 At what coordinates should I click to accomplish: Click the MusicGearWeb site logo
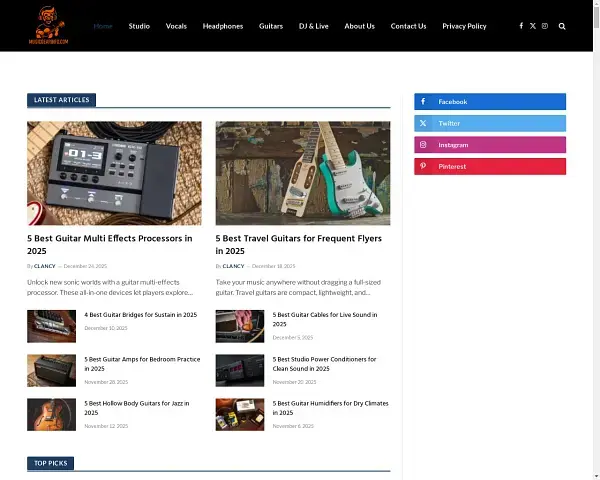[48, 25]
